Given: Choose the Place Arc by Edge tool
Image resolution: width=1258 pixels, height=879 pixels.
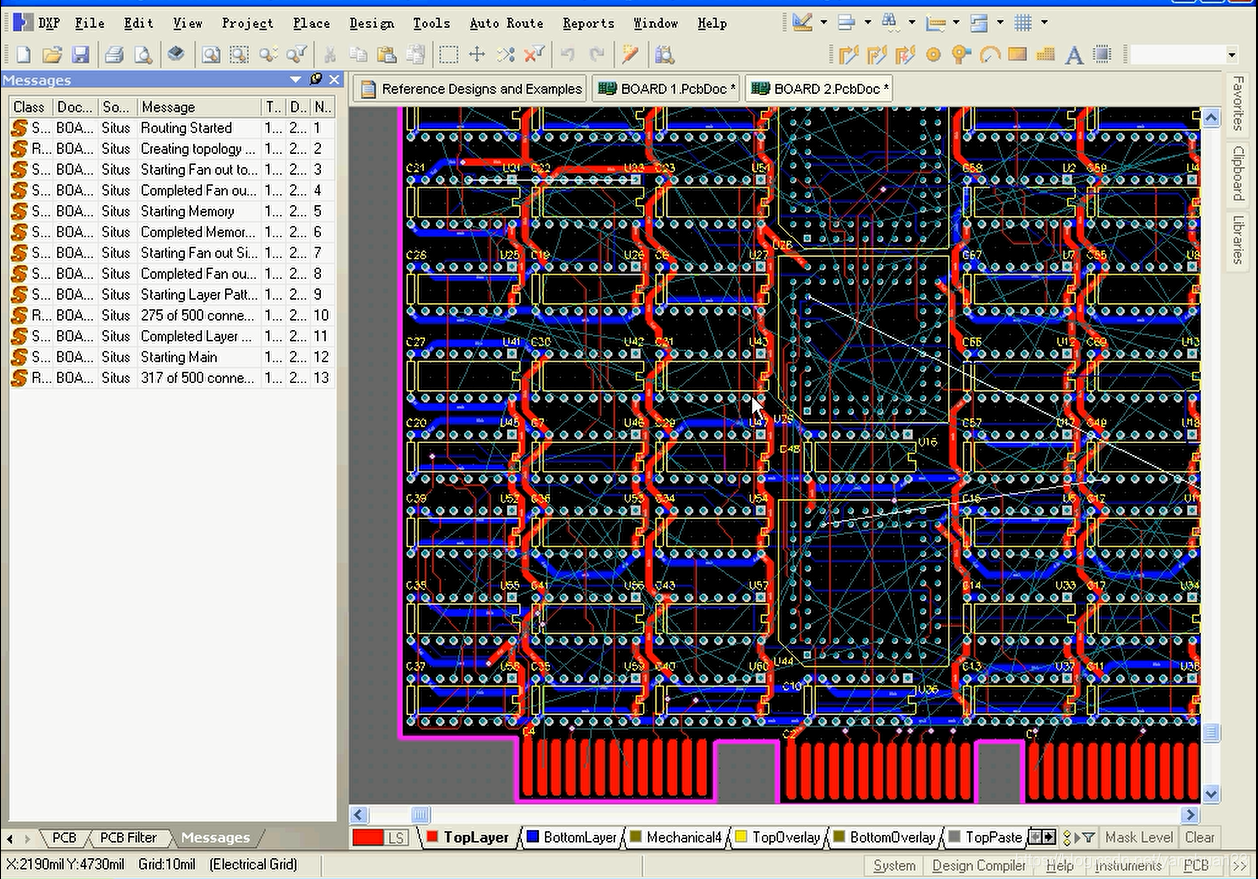Looking at the screenshot, I should coord(990,55).
